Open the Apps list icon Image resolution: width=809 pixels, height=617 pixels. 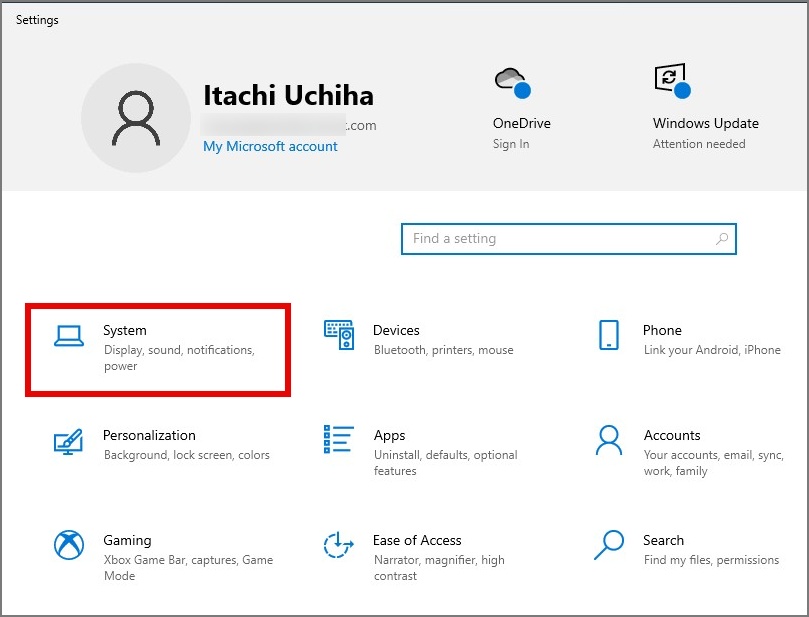tap(339, 440)
